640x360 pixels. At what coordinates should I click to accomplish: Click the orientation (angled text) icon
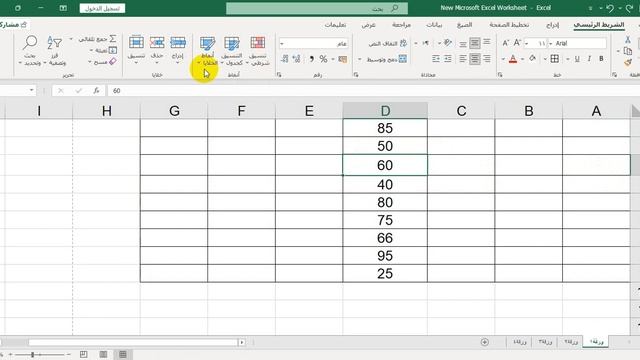(x=448, y=42)
